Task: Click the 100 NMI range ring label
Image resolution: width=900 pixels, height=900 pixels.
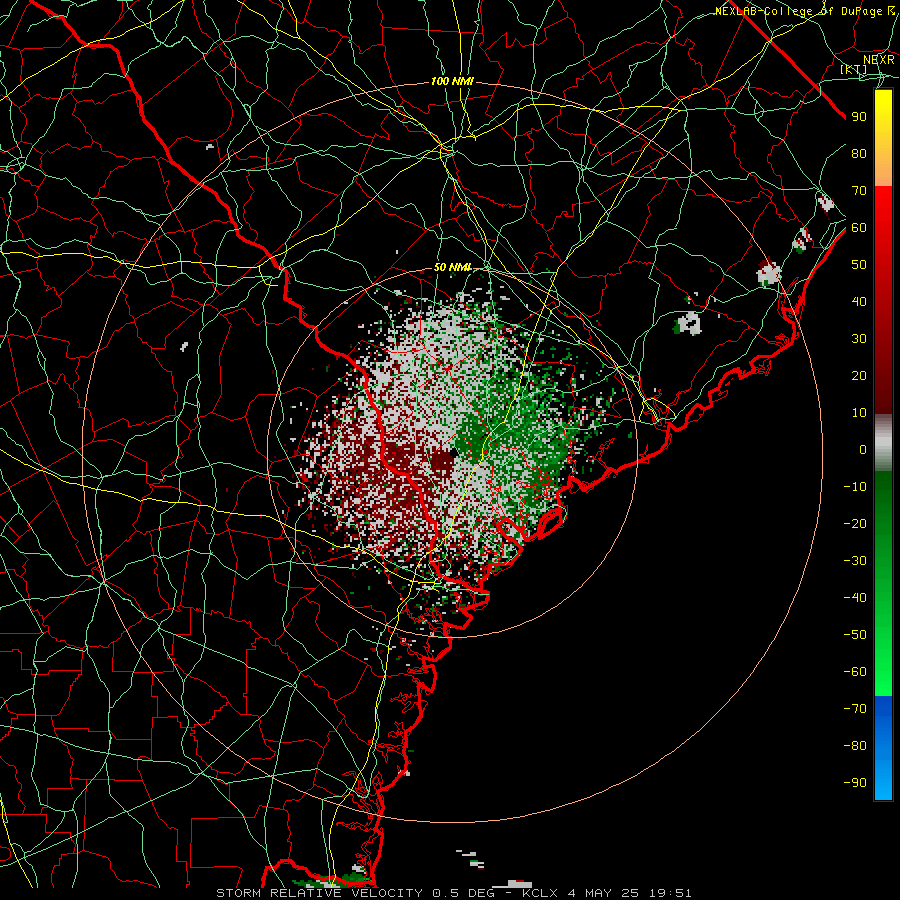Action: point(452,82)
